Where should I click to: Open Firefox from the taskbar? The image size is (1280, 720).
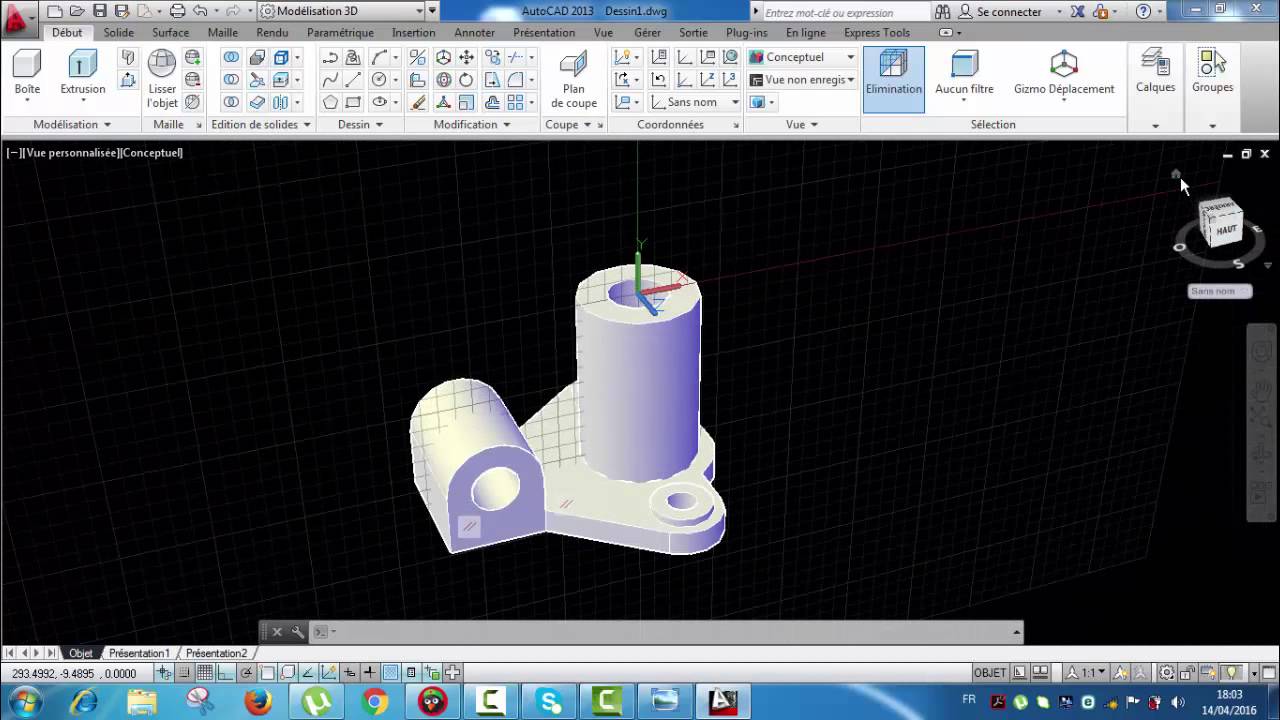point(258,702)
